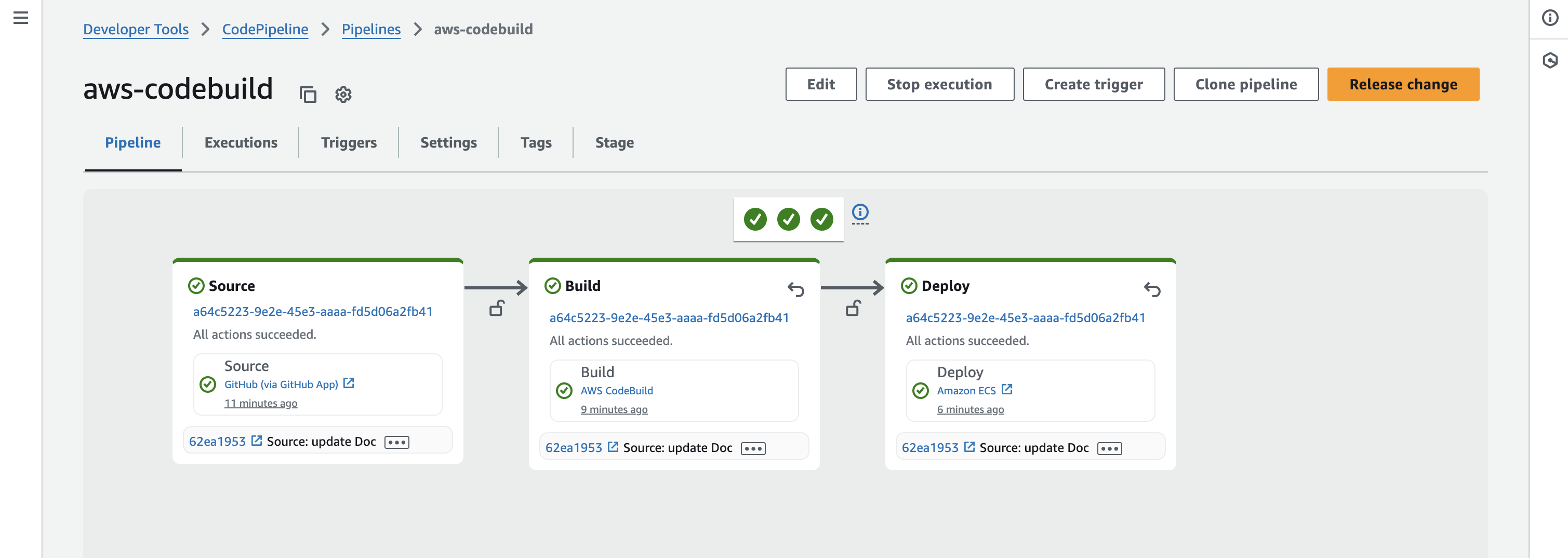Click the hexagon icon in right sidebar
Screen dimensions: 1568x558
[x=1550, y=60]
